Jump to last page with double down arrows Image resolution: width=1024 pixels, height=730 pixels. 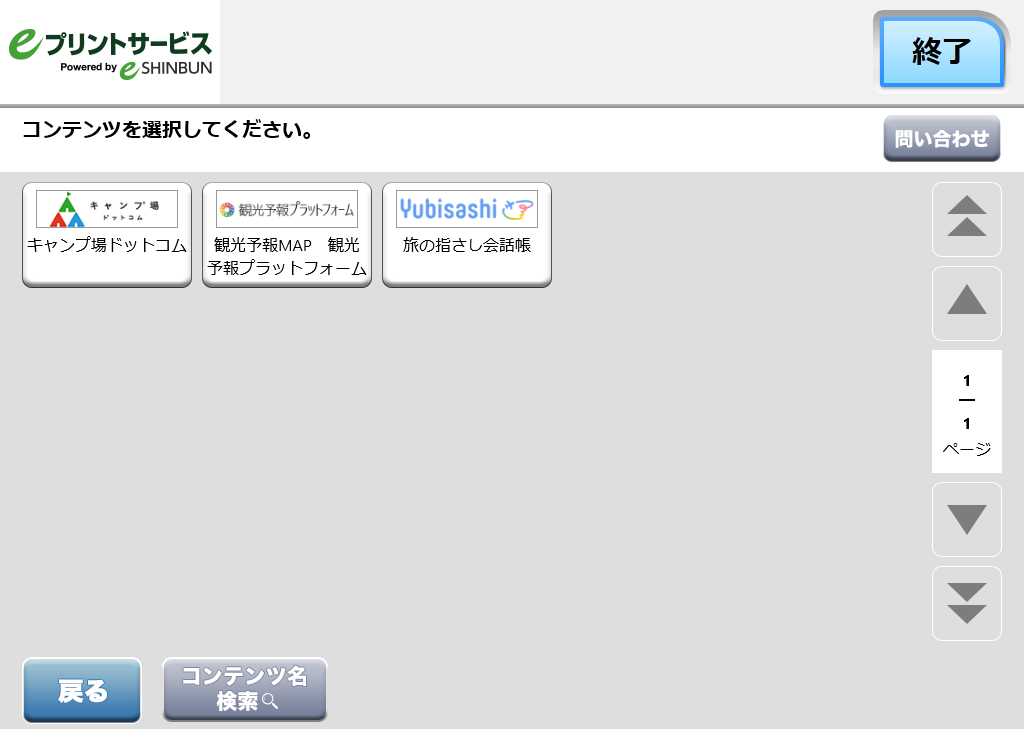967,603
